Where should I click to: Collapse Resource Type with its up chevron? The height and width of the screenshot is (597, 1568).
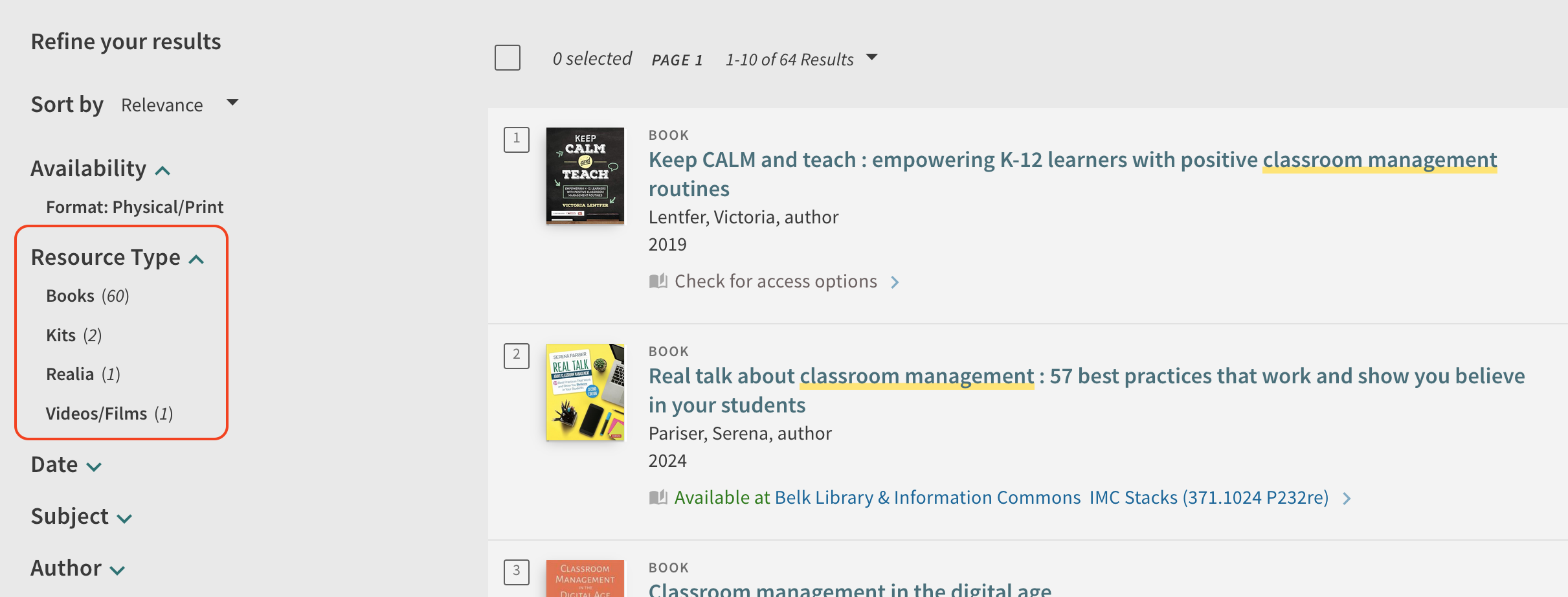(196, 260)
